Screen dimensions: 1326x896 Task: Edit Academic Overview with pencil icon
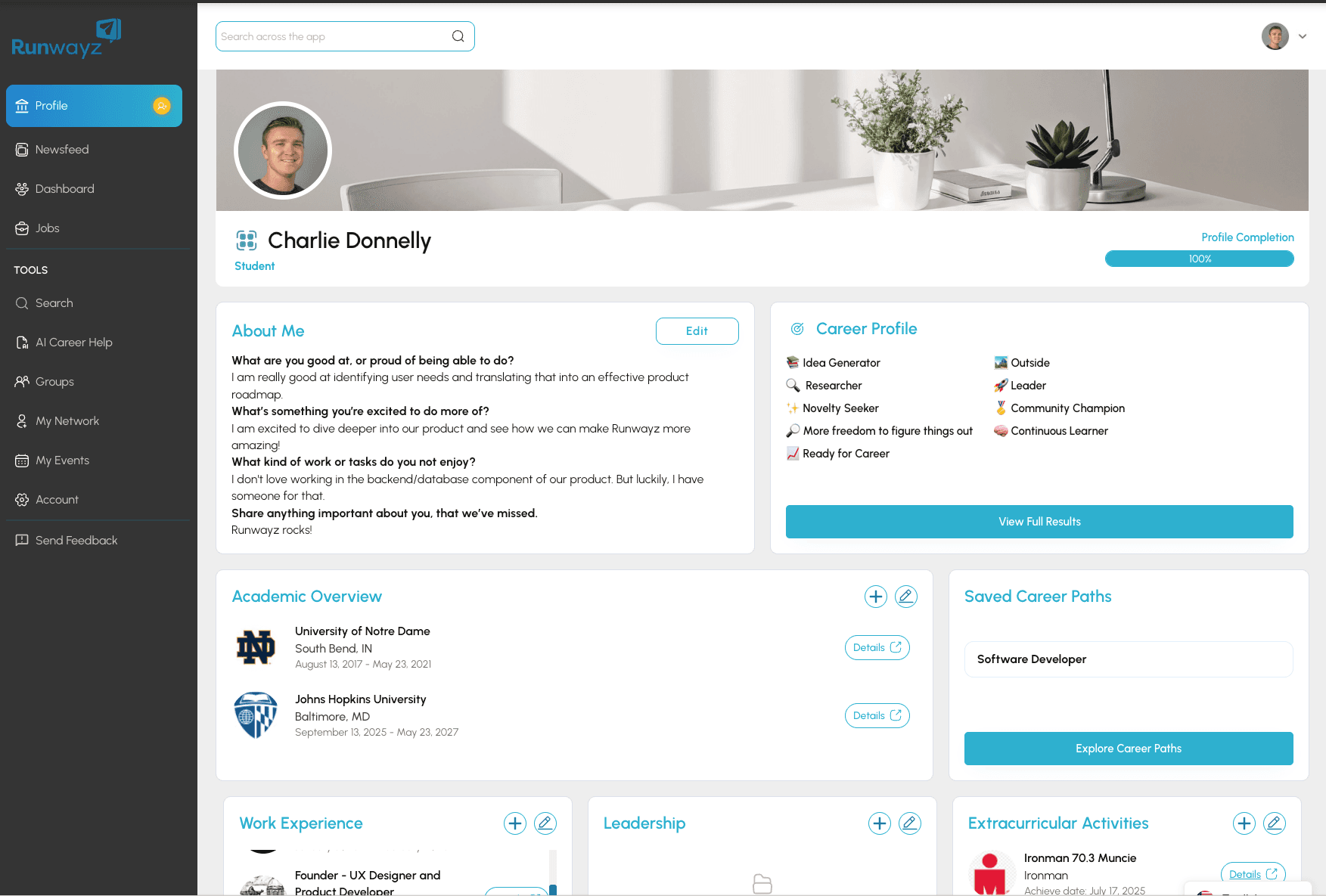click(x=905, y=597)
